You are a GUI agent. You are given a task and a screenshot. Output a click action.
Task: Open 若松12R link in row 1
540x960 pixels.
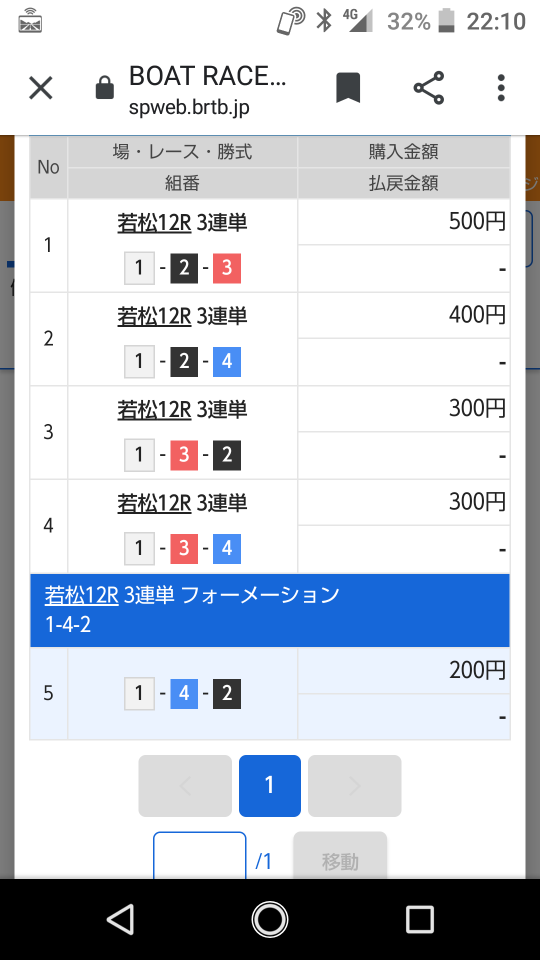(x=154, y=222)
